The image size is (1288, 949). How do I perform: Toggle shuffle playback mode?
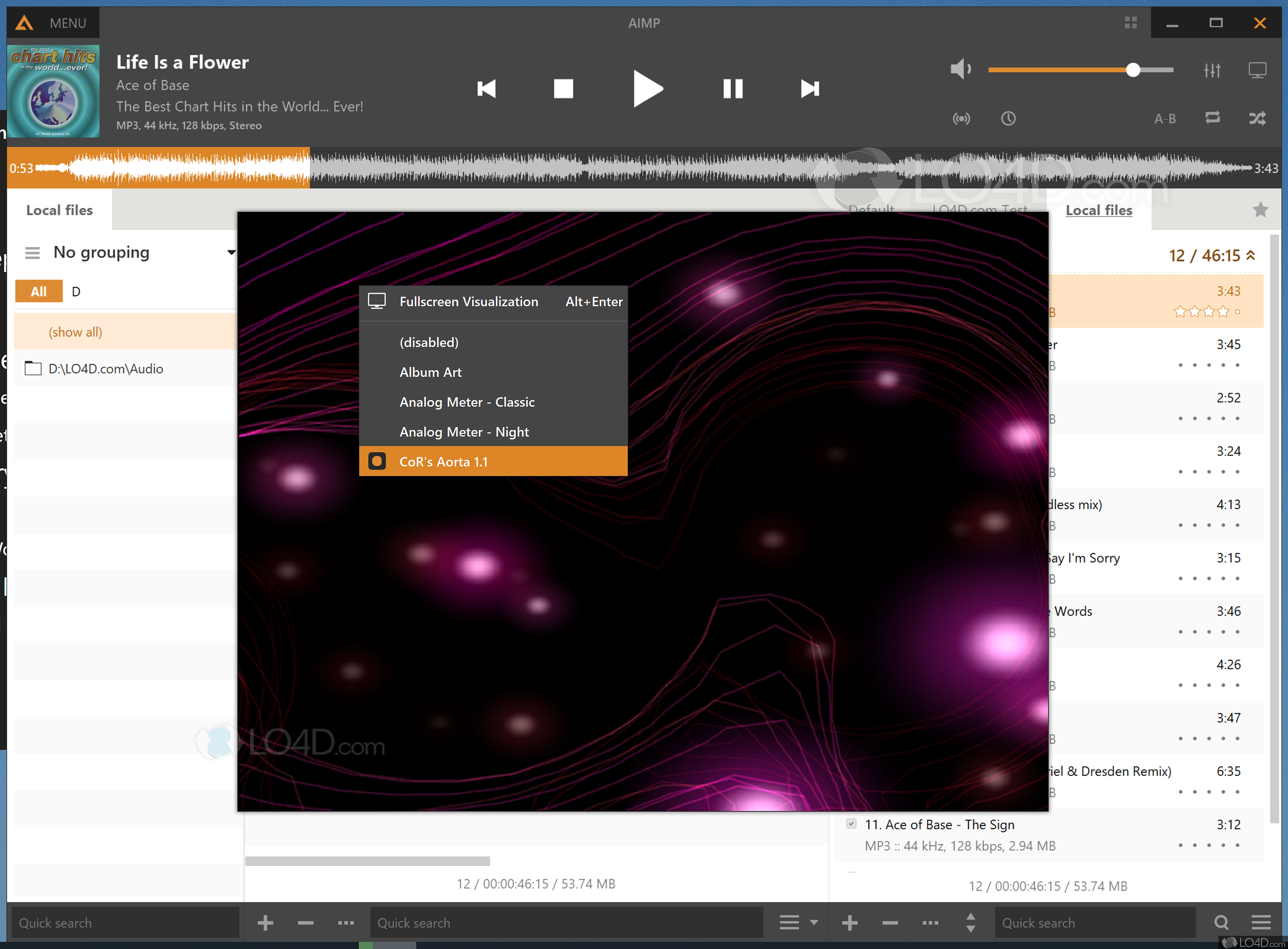[x=1257, y=119]
